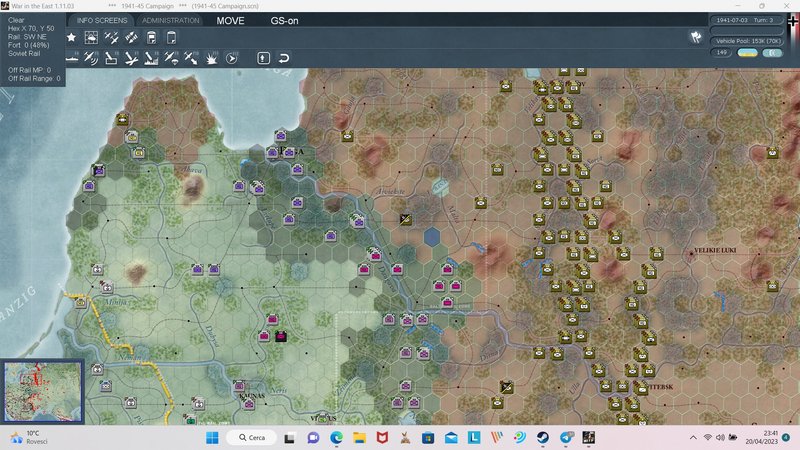Click the date and turn display
This screenshot has height=450, width=800.
point(745,20)
